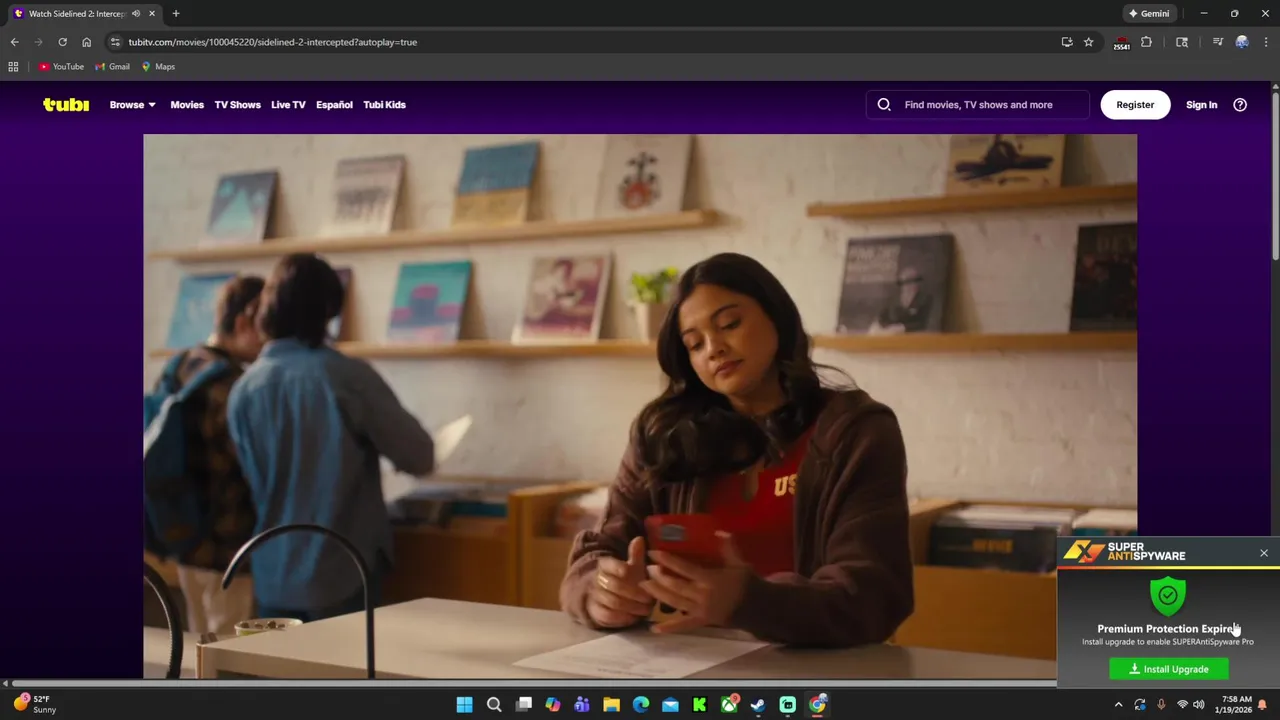Open the Browse dropdown menu
This screenshot has width=1280, height=720.
(132, 104)
